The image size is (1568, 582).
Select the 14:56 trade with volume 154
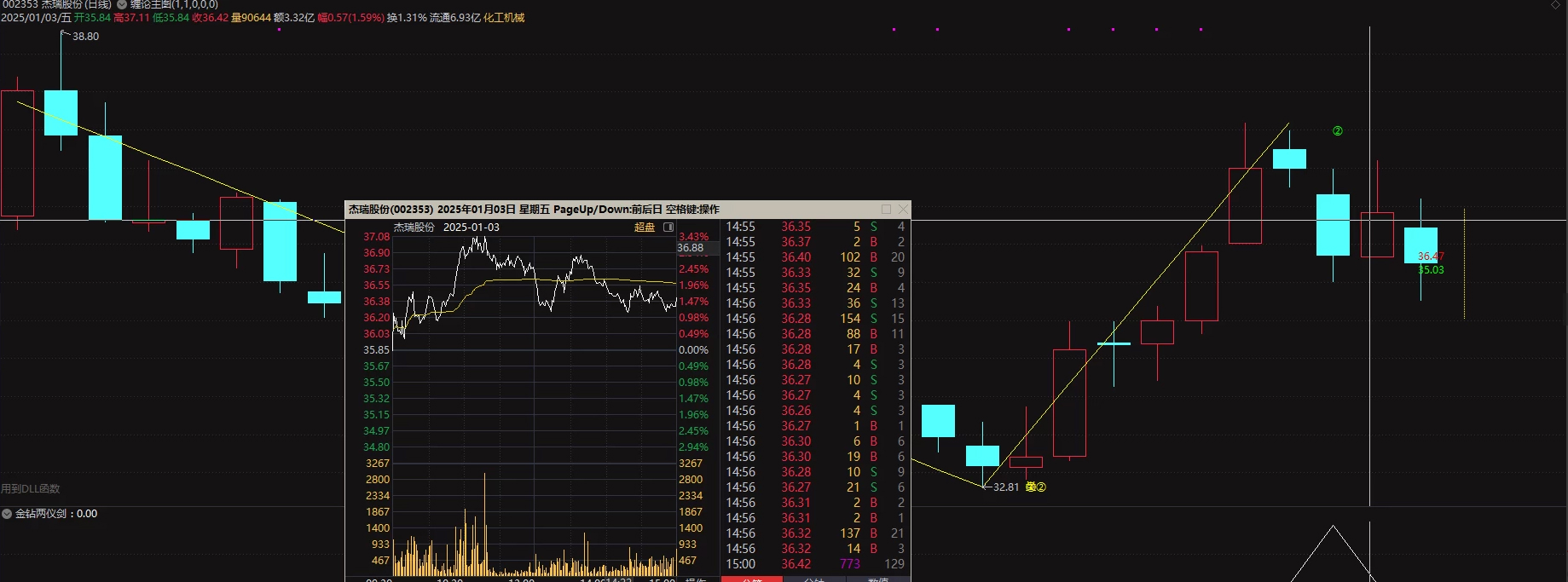tap(814, 319)
